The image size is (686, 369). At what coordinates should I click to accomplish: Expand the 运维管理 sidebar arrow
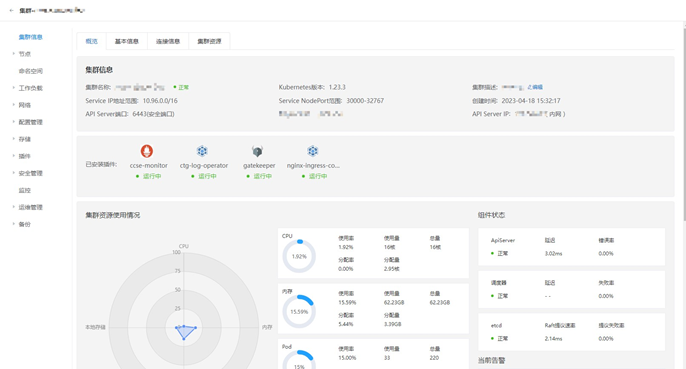tap(14, 207)
